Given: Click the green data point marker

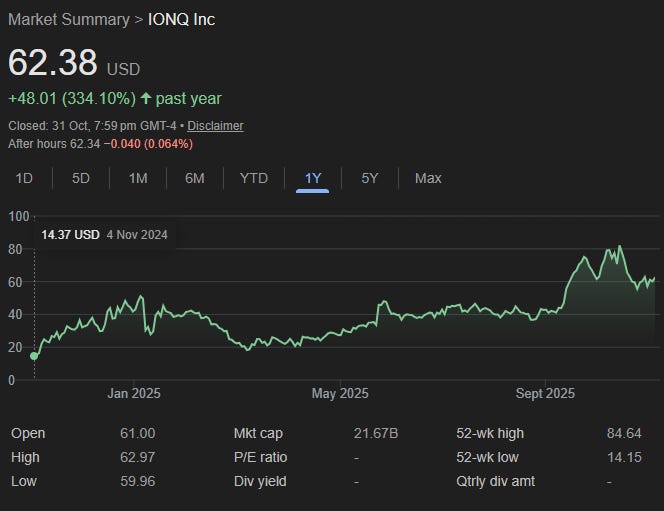Looking at the screenshot, I should click(34, 356).
